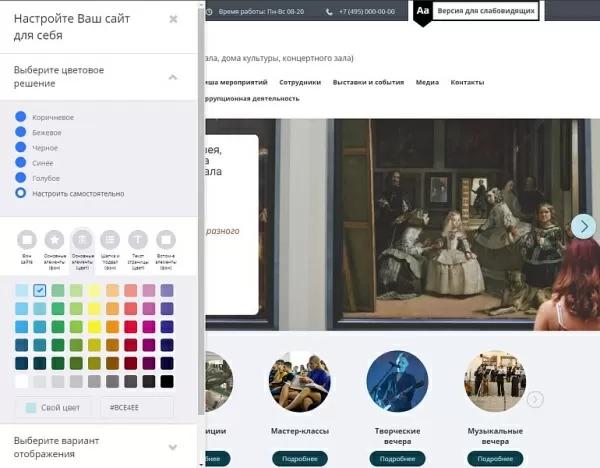Pick the white swatch in grayscale row
Screen dimensions: 600x468
point(21,382)
